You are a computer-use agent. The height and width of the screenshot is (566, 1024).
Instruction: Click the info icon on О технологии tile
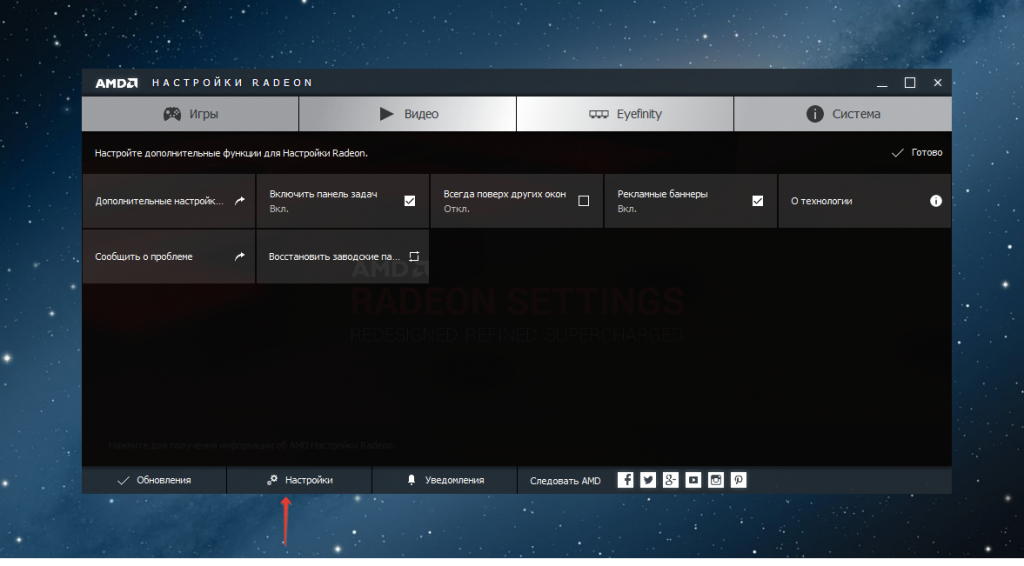tap(936, 201)
